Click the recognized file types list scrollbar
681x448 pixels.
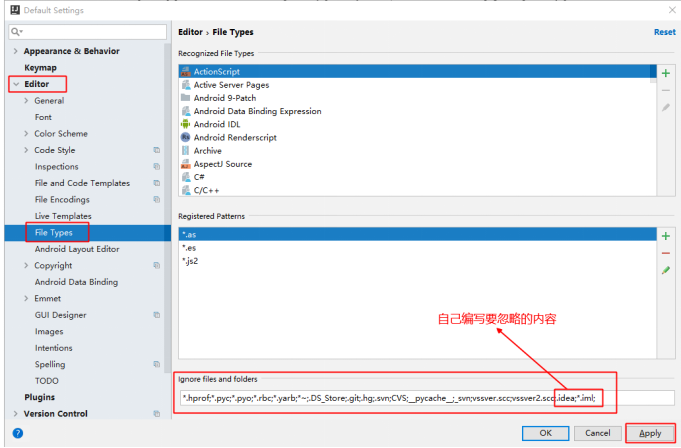coord(653,74)
